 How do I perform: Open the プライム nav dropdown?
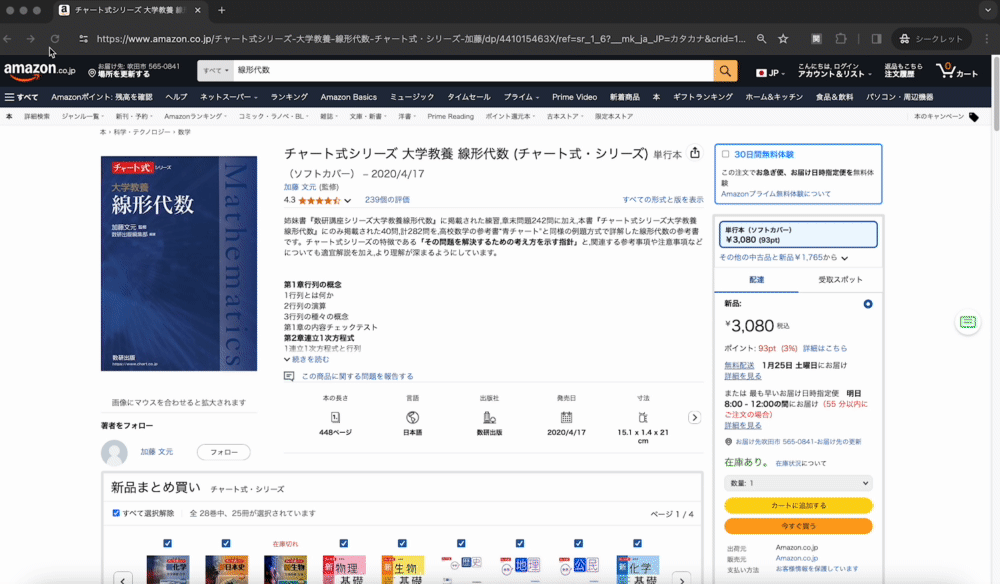click(x=522, y=97)
